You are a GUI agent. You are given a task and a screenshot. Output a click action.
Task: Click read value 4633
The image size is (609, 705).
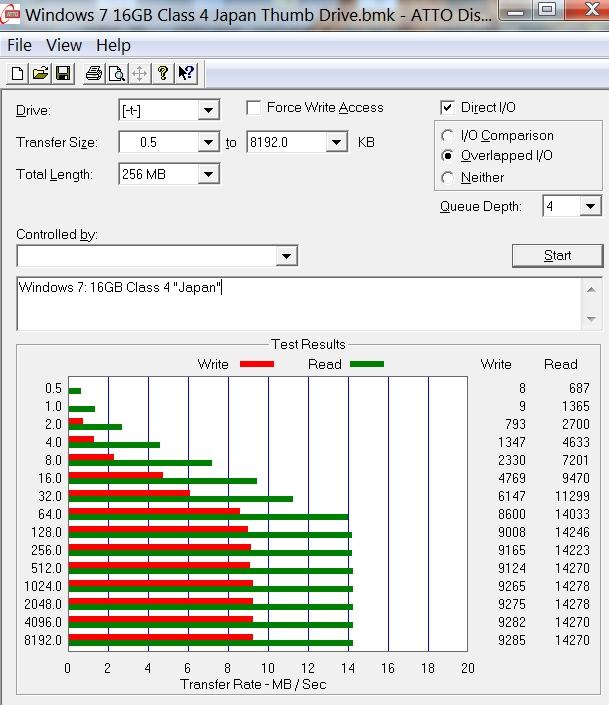576,442
